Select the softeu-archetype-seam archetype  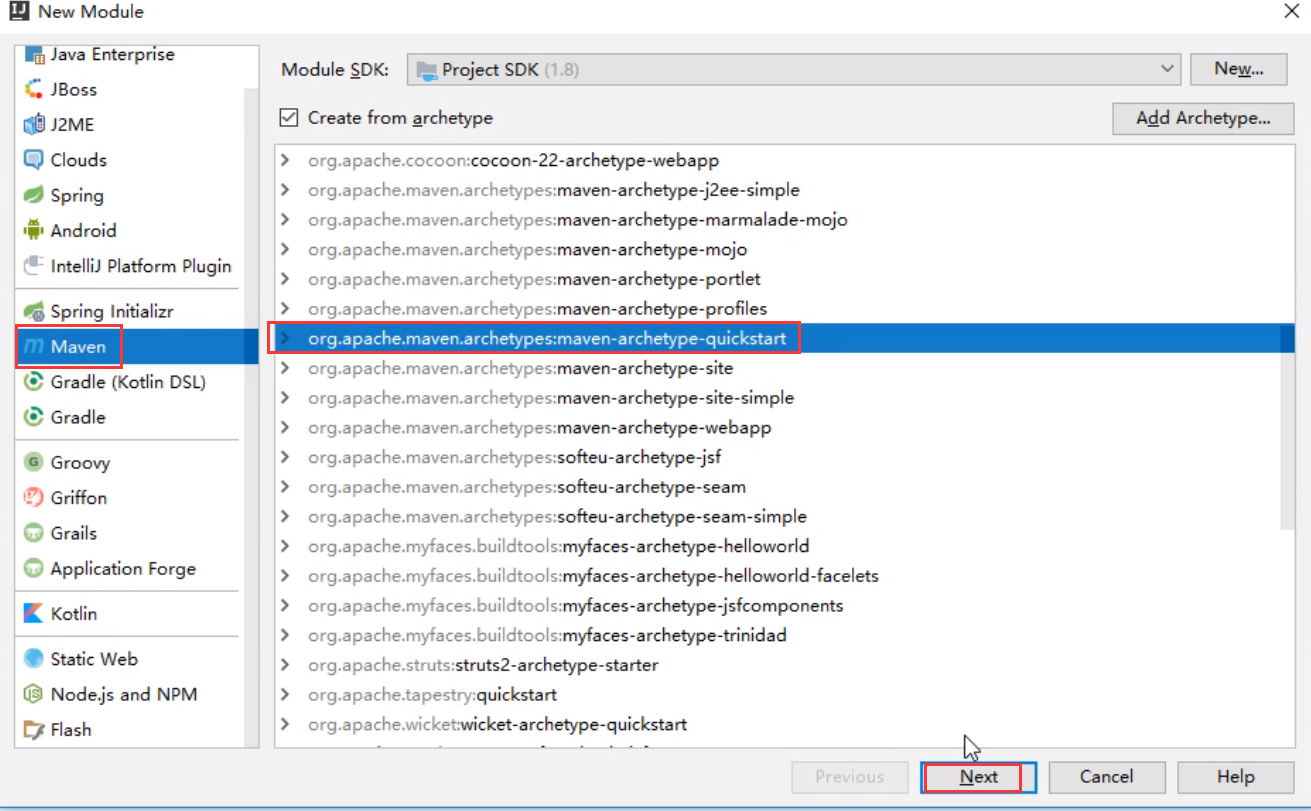coord(527,487)
